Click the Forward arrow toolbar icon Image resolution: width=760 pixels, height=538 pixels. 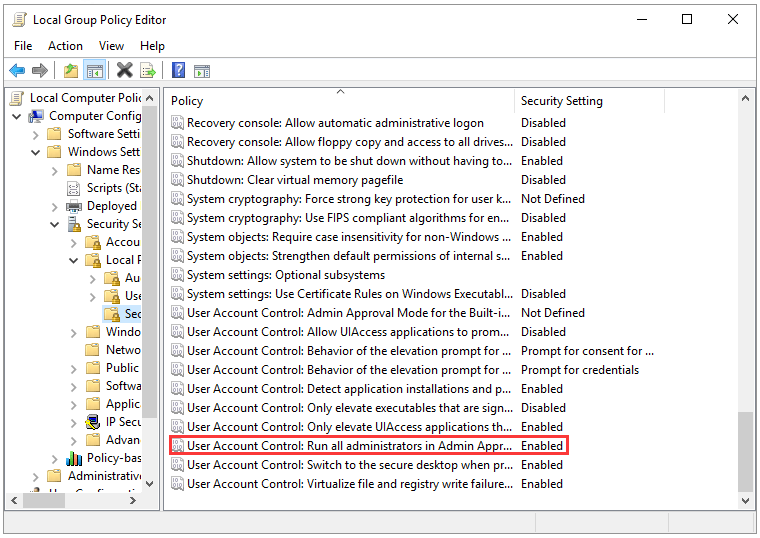[x=40, y=71]
